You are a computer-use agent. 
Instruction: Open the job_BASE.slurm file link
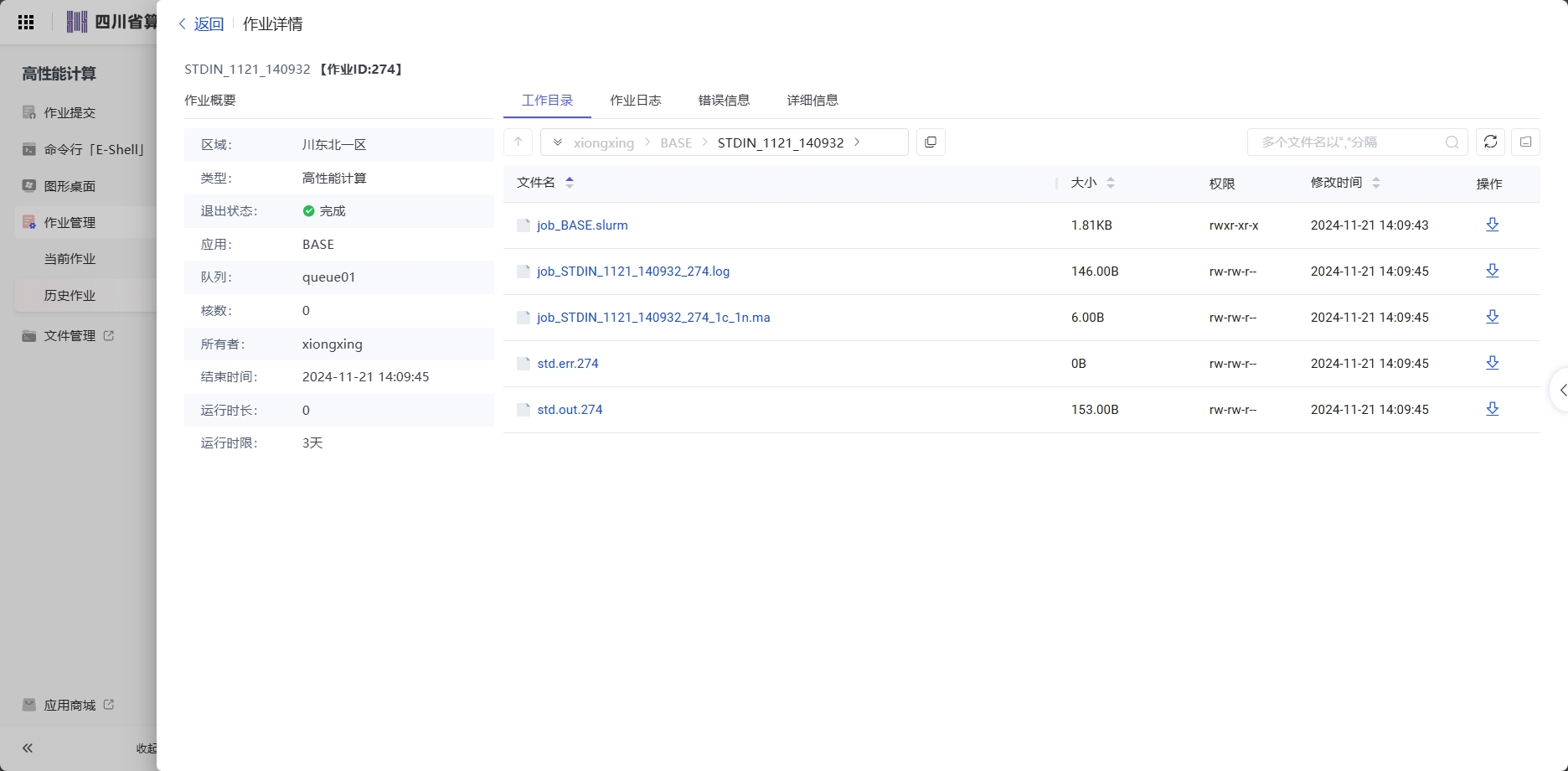pyautogui.click(x=582, y=225)
